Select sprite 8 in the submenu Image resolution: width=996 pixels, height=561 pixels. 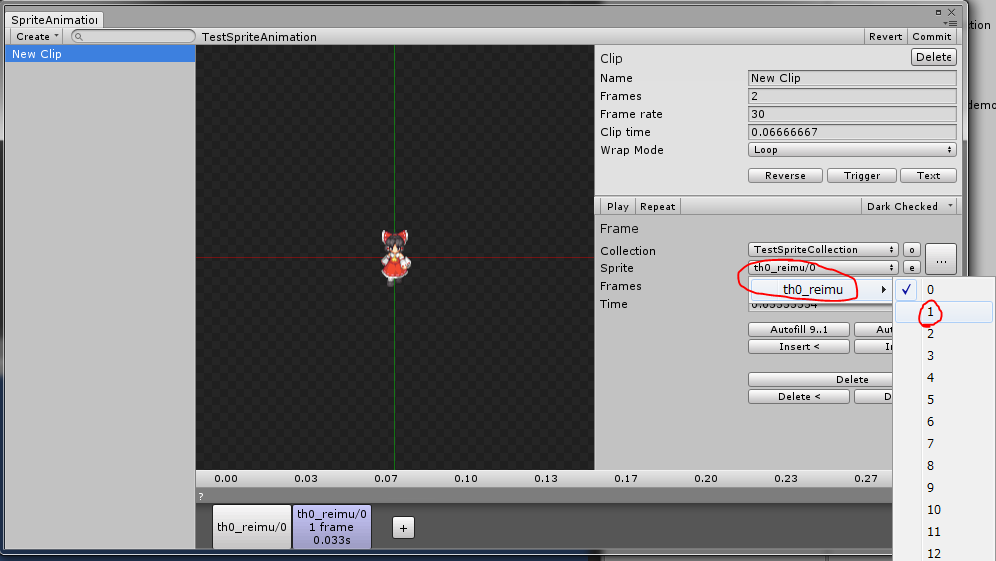944,466
